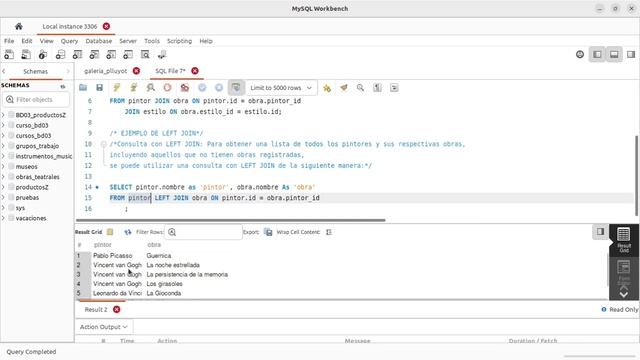Toggle auto-commit mode button
Screen dimensions: 640x360
click(x=236, y=88)
